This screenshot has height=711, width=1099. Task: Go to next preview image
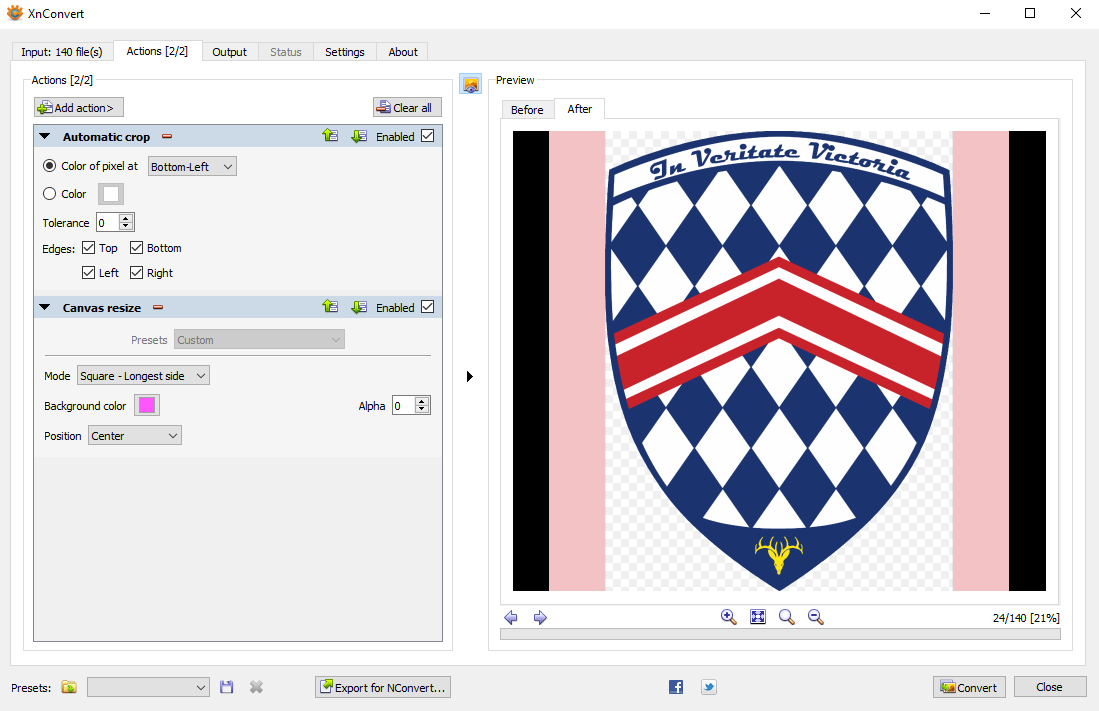540,618
